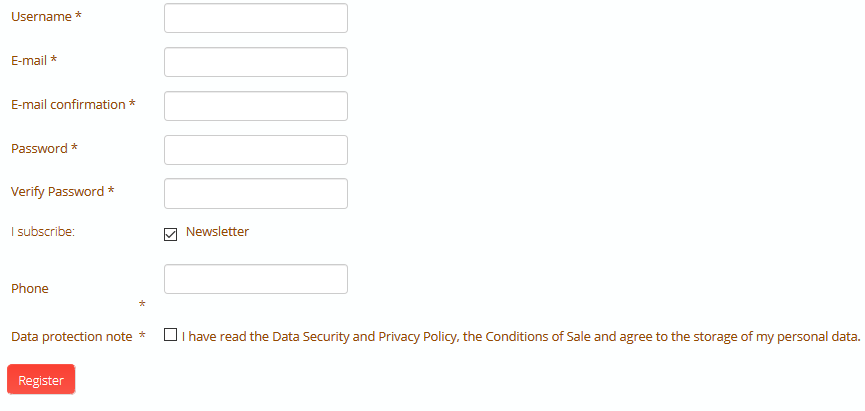The height and width of the screenshot is (411, 865).
Task: Select the E-mail confirmation label
Action: pos(68,105)
